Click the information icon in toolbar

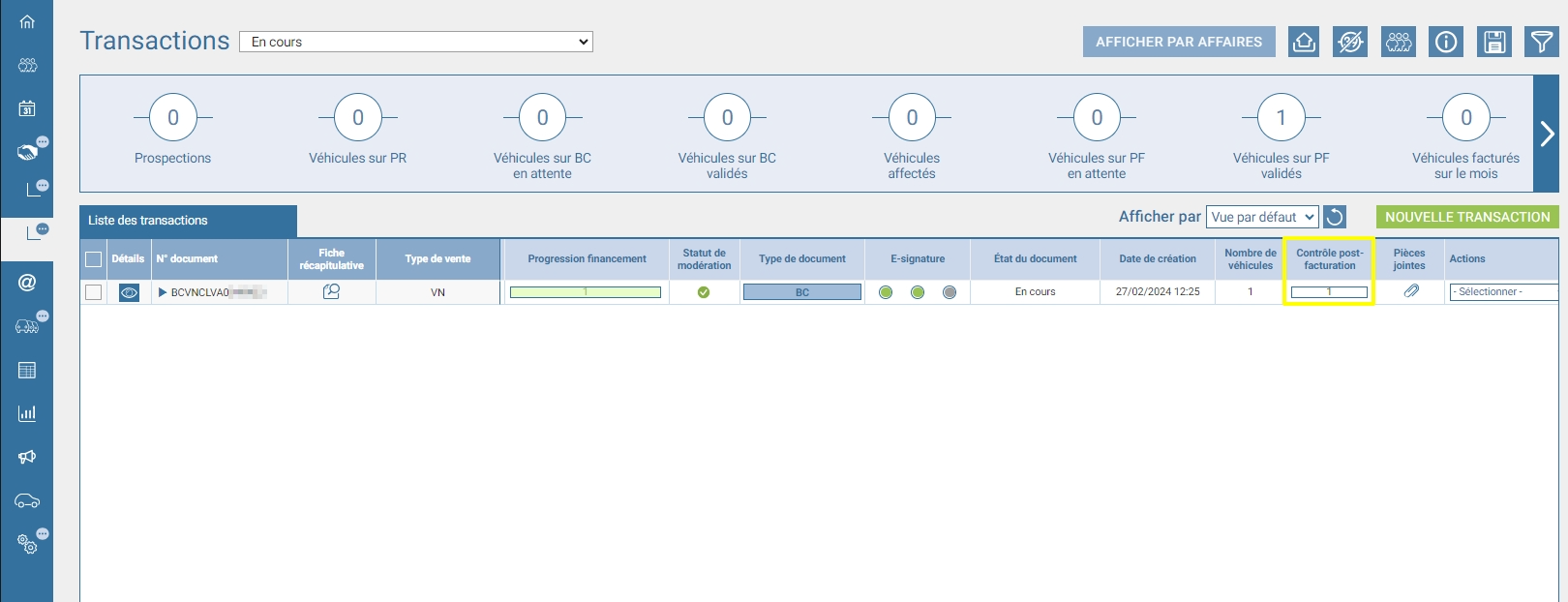pos(1446,42)
